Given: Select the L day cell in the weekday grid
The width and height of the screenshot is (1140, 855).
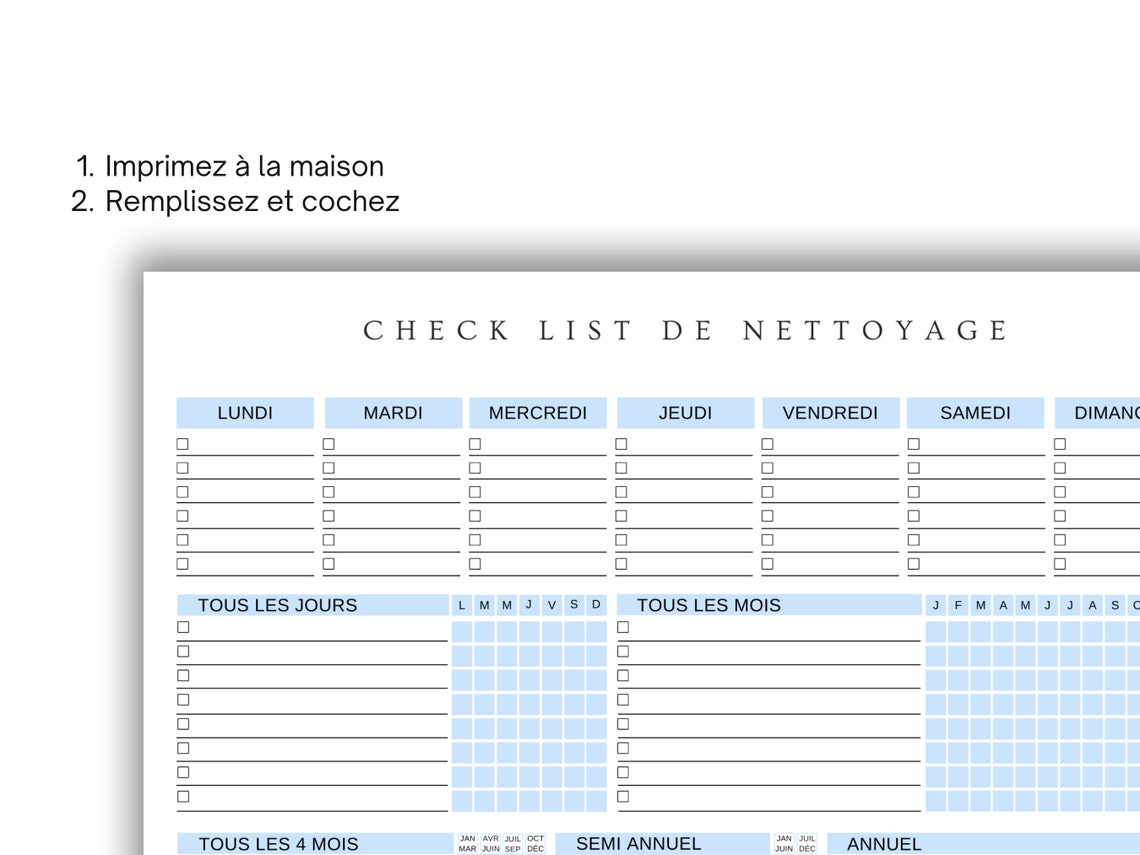Looking at the screenshot, I should pyautogui.click(x=460, y=605).
